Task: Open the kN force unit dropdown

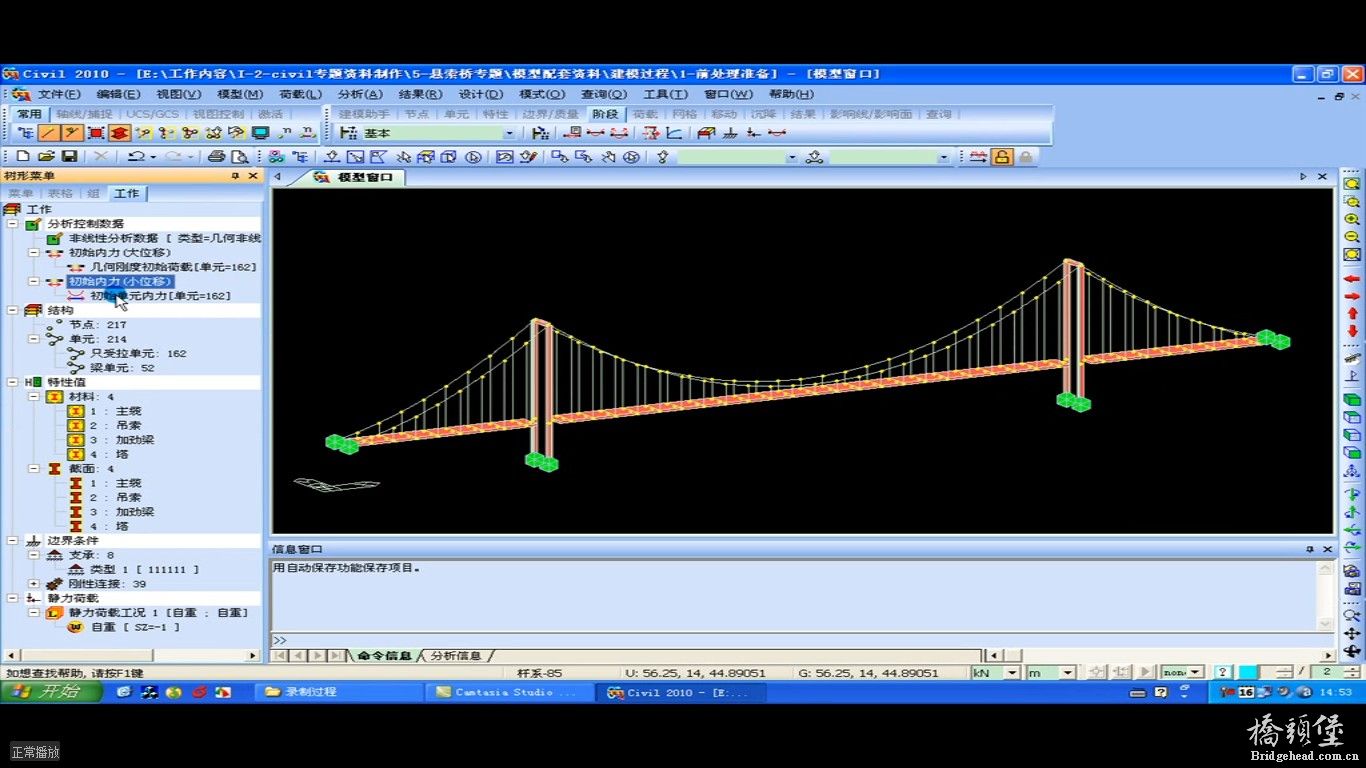Action: (x=1012, y=673)
